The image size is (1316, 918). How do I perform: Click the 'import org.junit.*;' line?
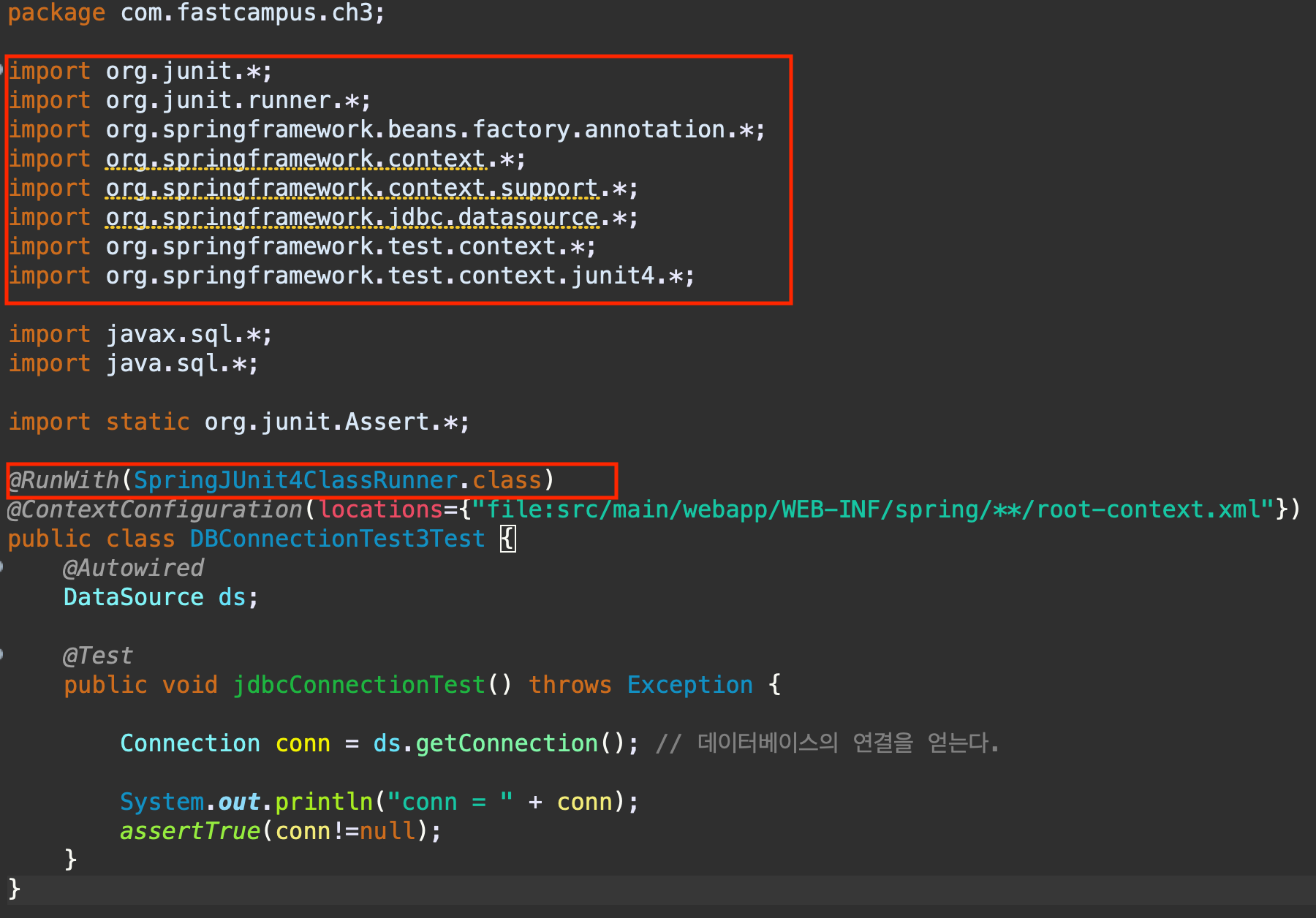(x=140, y=72)
